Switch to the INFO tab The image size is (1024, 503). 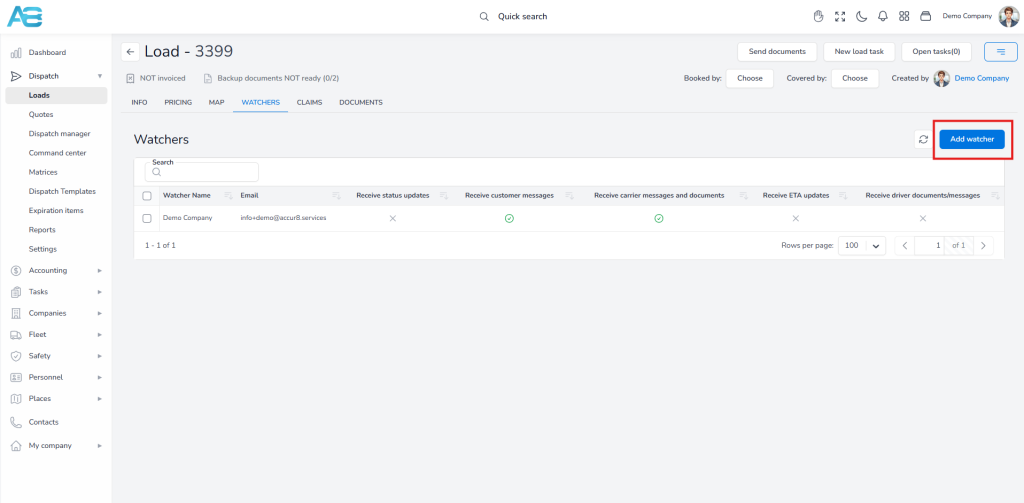point(139,103)
